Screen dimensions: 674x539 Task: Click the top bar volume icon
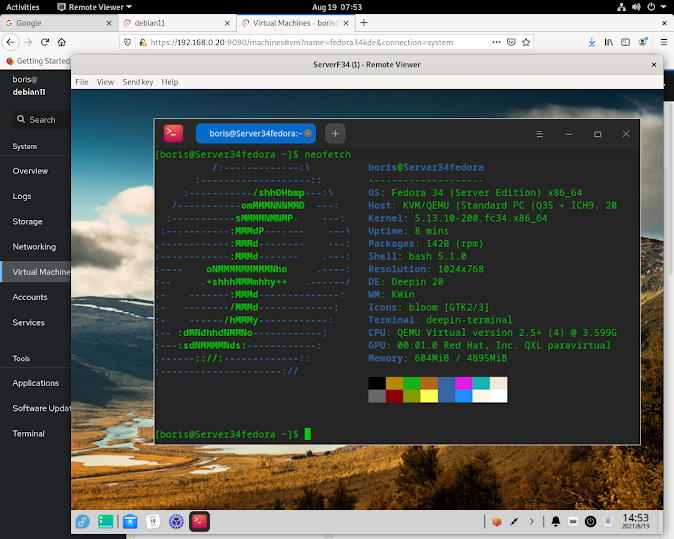(x=636, y=7)
